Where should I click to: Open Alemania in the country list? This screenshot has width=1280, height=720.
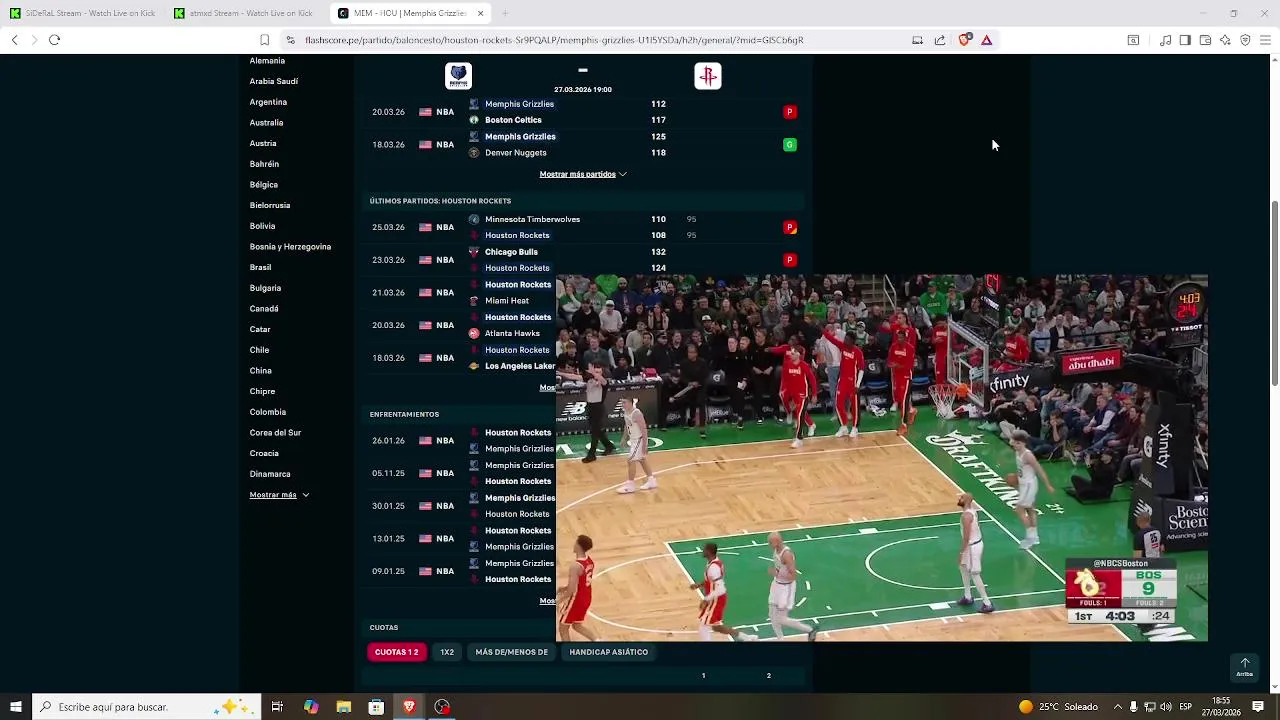[267, 61]
